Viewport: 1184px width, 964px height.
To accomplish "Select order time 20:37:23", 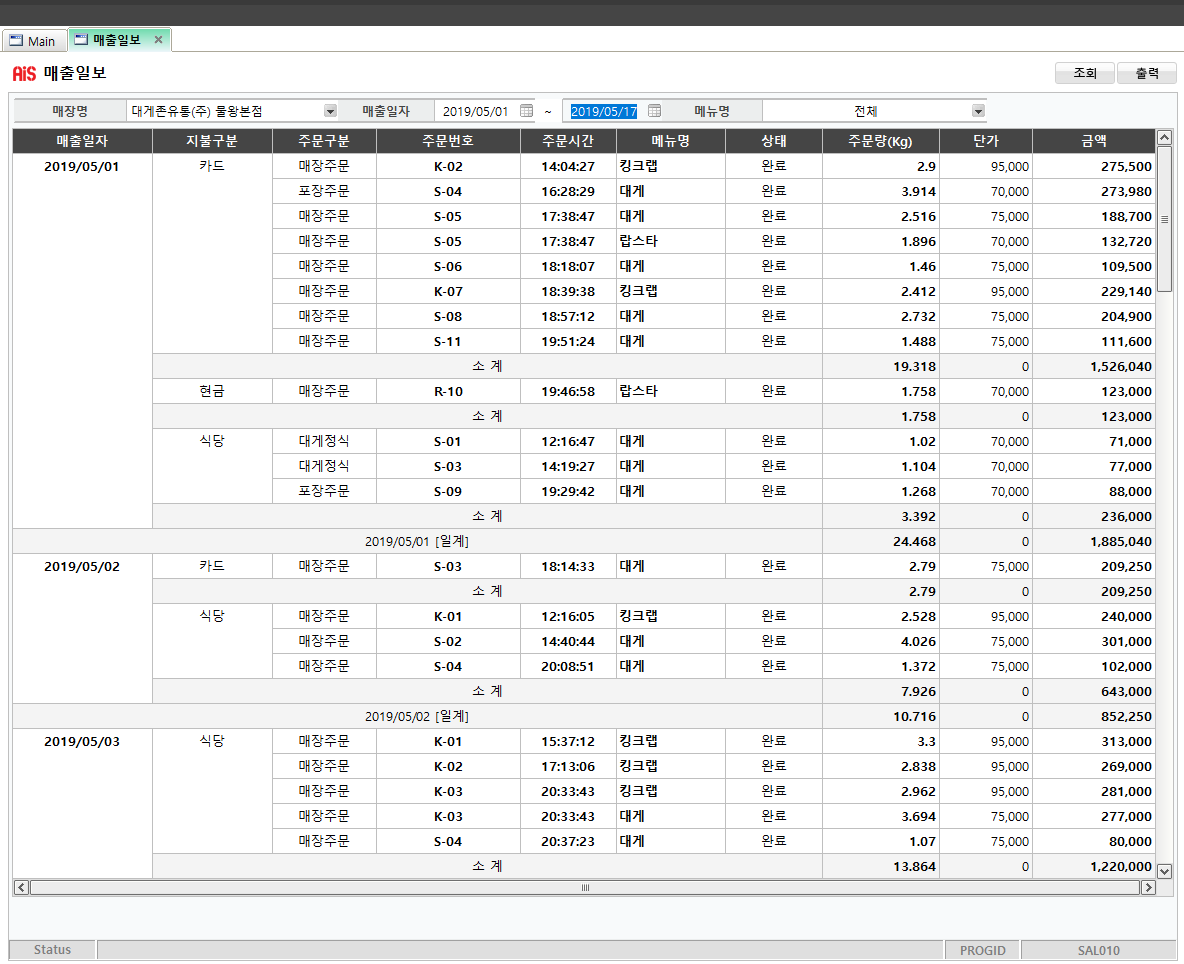I will 568,842.
